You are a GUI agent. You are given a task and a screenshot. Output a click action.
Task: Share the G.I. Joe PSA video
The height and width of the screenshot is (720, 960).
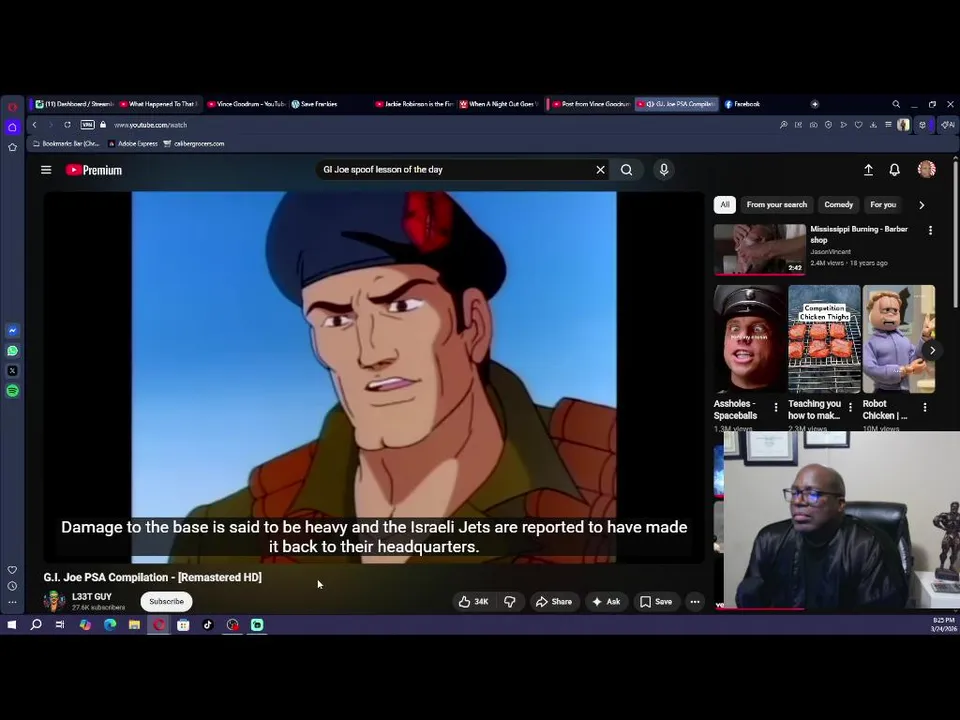[x=553, y=602]
